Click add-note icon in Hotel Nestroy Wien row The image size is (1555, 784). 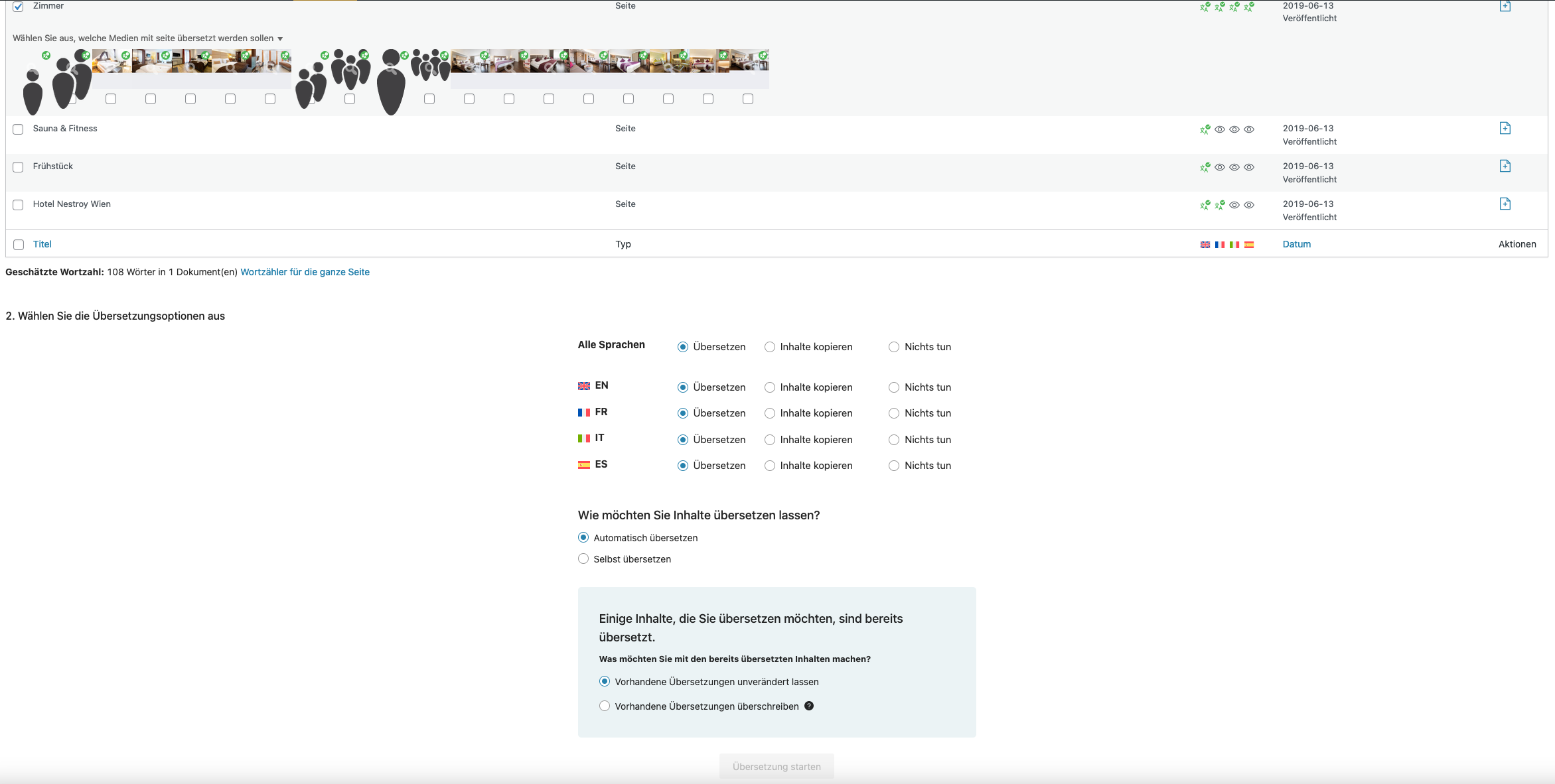(x=1505, y=204)
